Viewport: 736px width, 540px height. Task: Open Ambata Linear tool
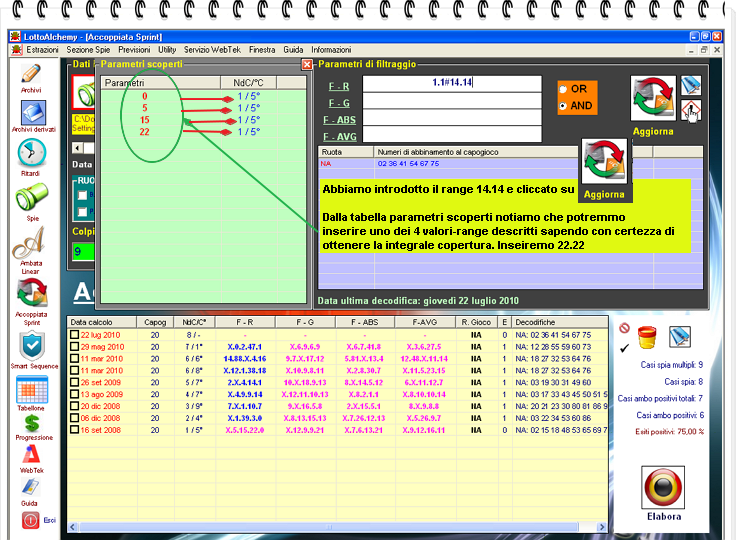click(x=29, y=242)
